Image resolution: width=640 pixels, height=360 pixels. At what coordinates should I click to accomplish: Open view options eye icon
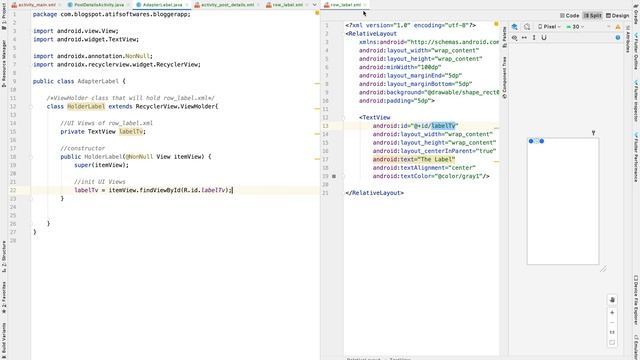[514, 38]
